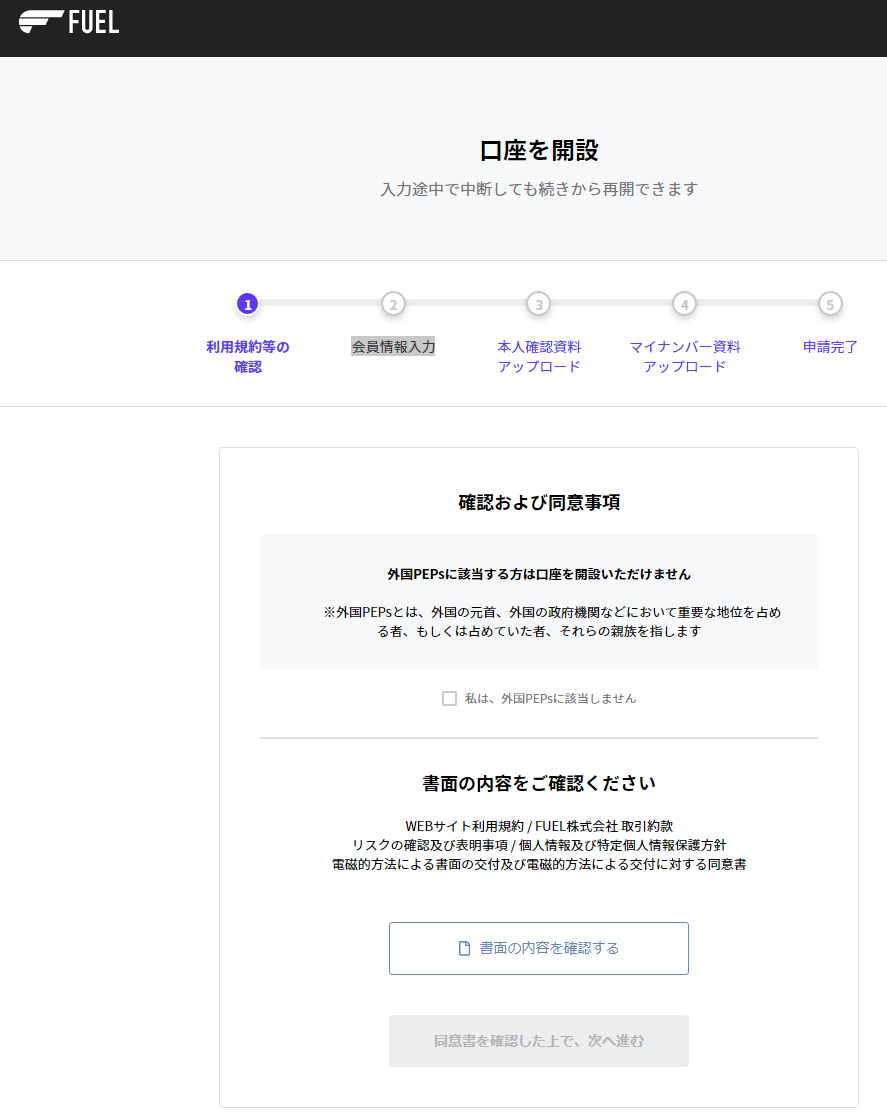This screenshot has height=1118, width=887.
Task: Open the 本人確認資料アップロード step label
Action: 539,357
